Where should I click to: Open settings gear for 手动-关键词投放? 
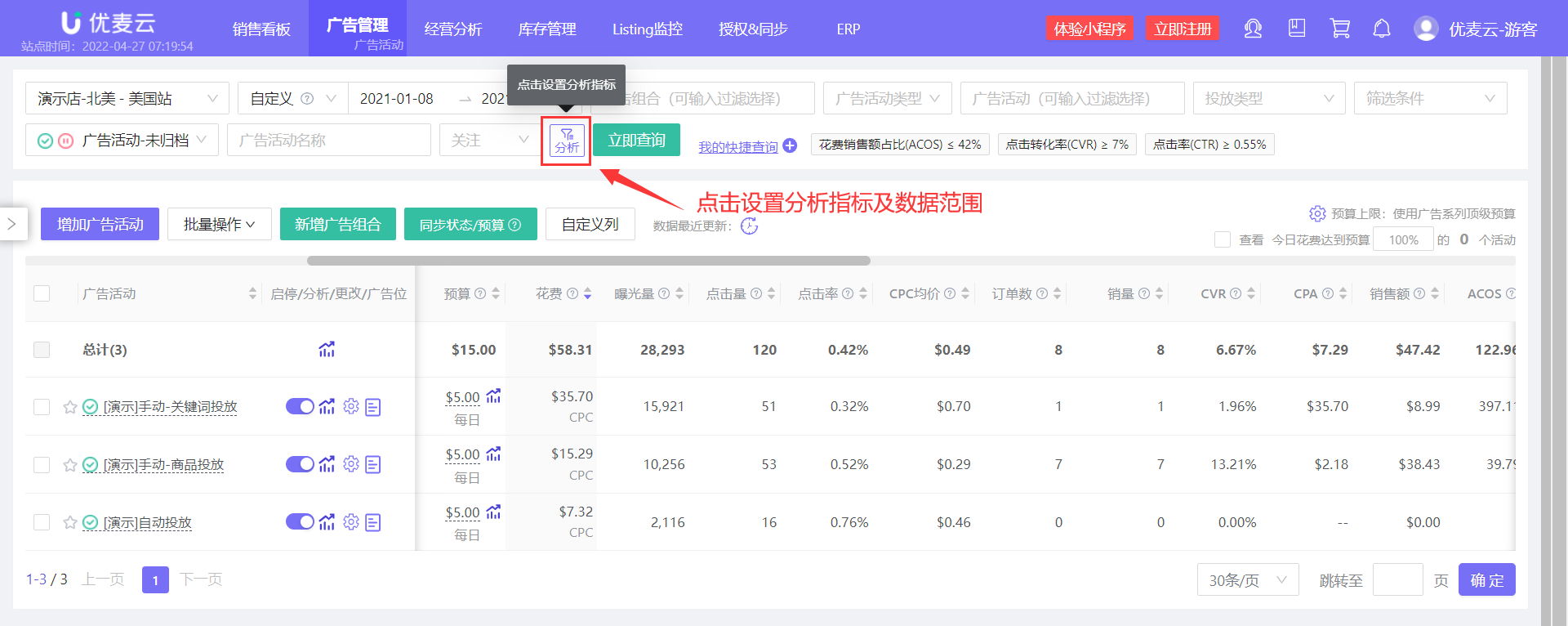pyautogui.click(x=351, y=406)
